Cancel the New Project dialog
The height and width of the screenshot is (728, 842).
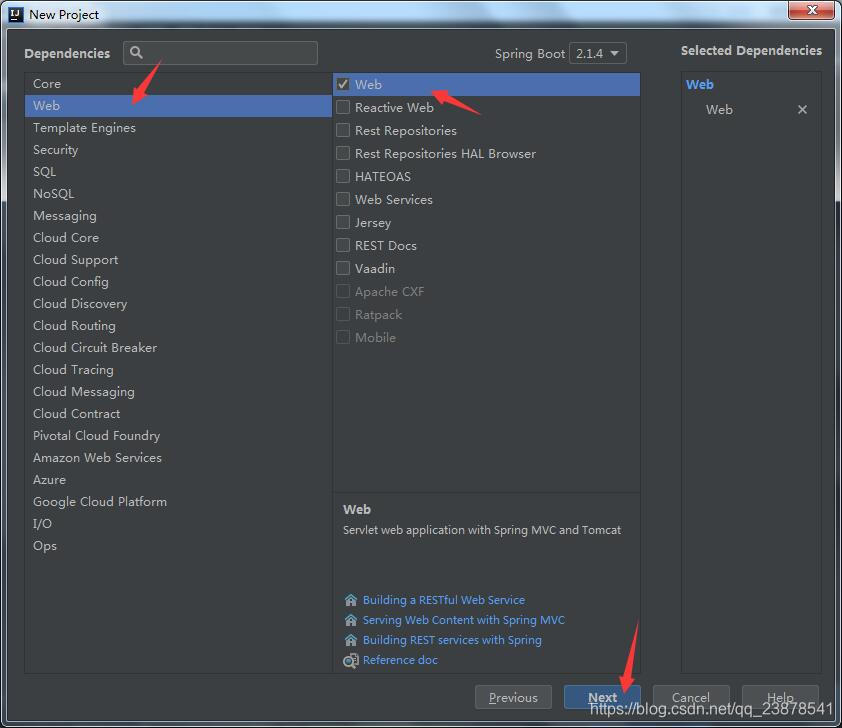[x=691, y=697]
